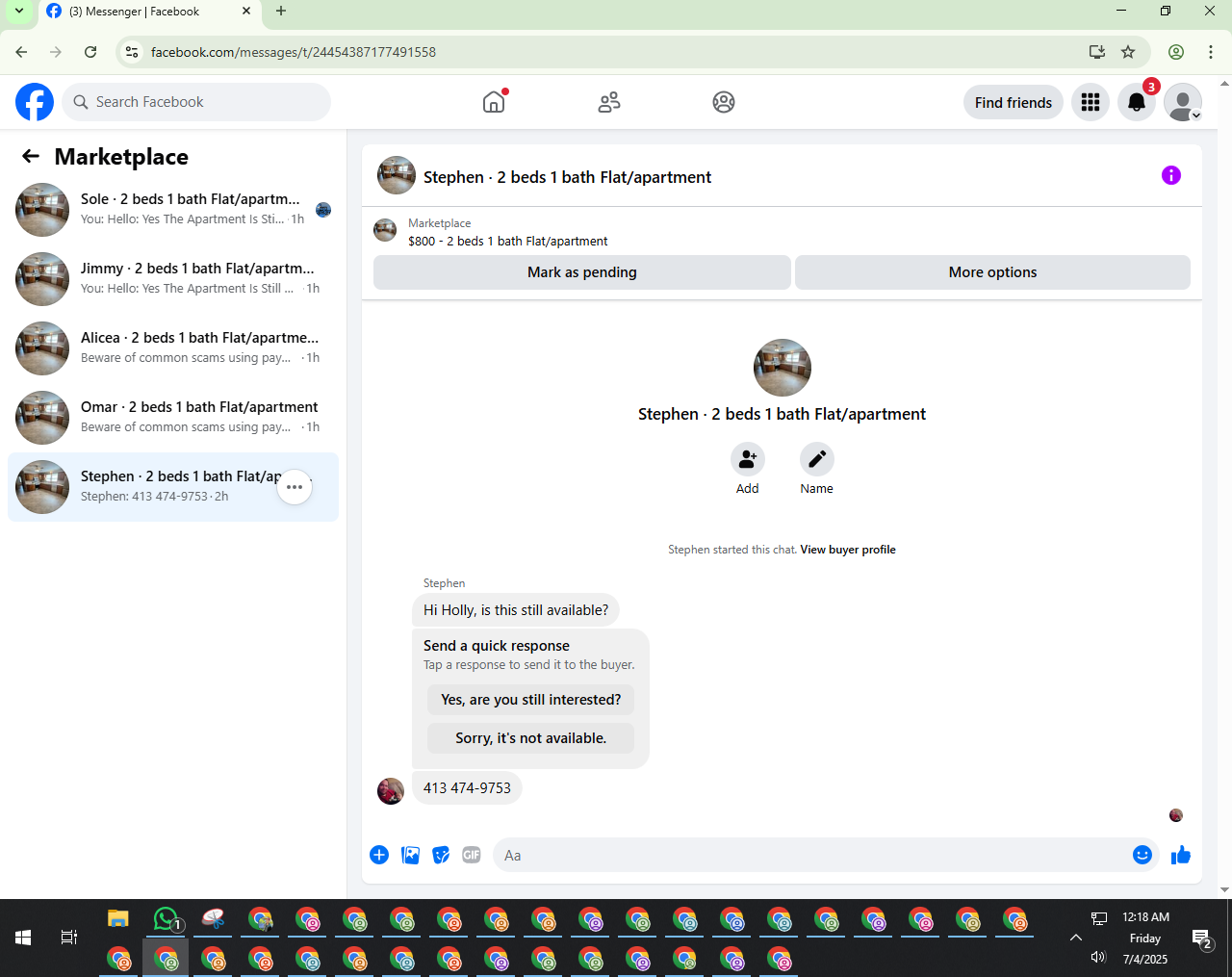Send 'Sorry, it's not available.' quick response
The height and width of the screenshot is (977, 1232).
531,738
